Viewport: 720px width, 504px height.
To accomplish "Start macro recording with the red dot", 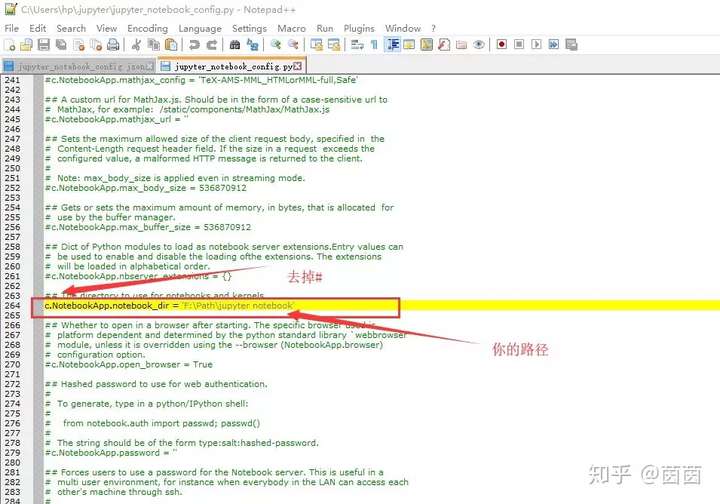I will [501, 45].
